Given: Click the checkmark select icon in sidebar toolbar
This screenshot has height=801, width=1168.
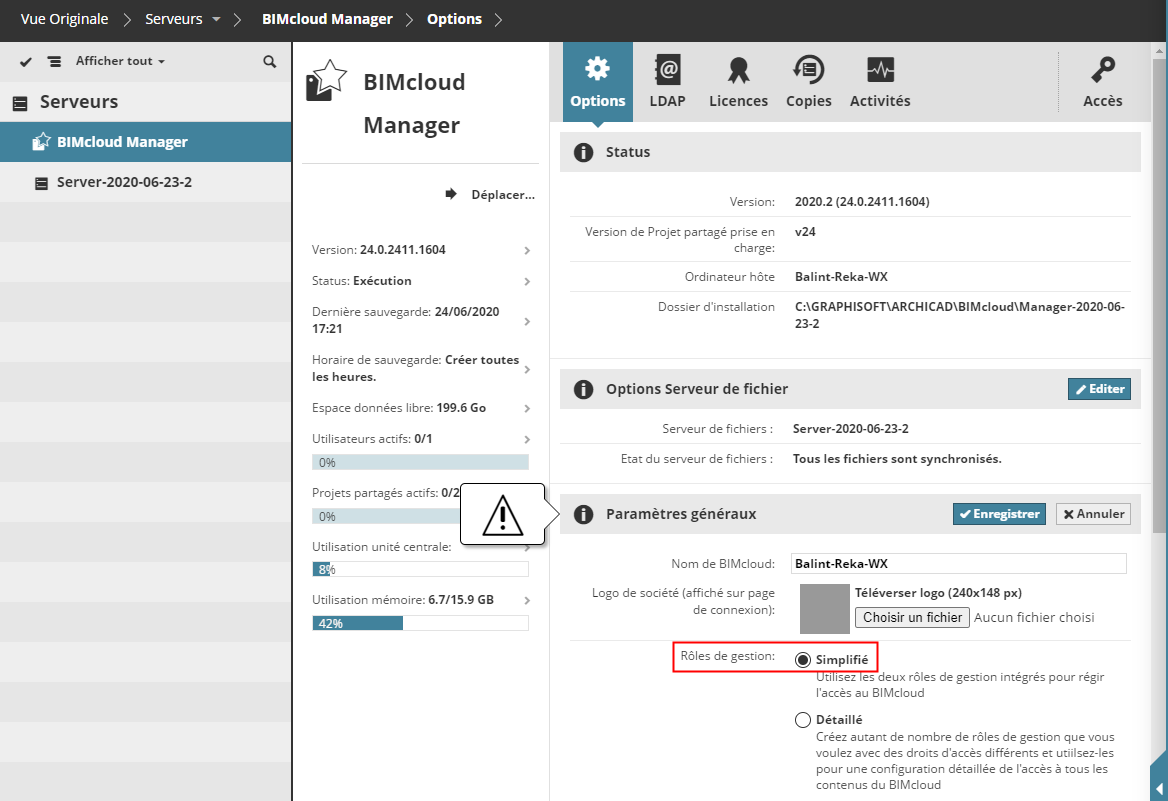Looking at the screenshot, I should point(26,62).
